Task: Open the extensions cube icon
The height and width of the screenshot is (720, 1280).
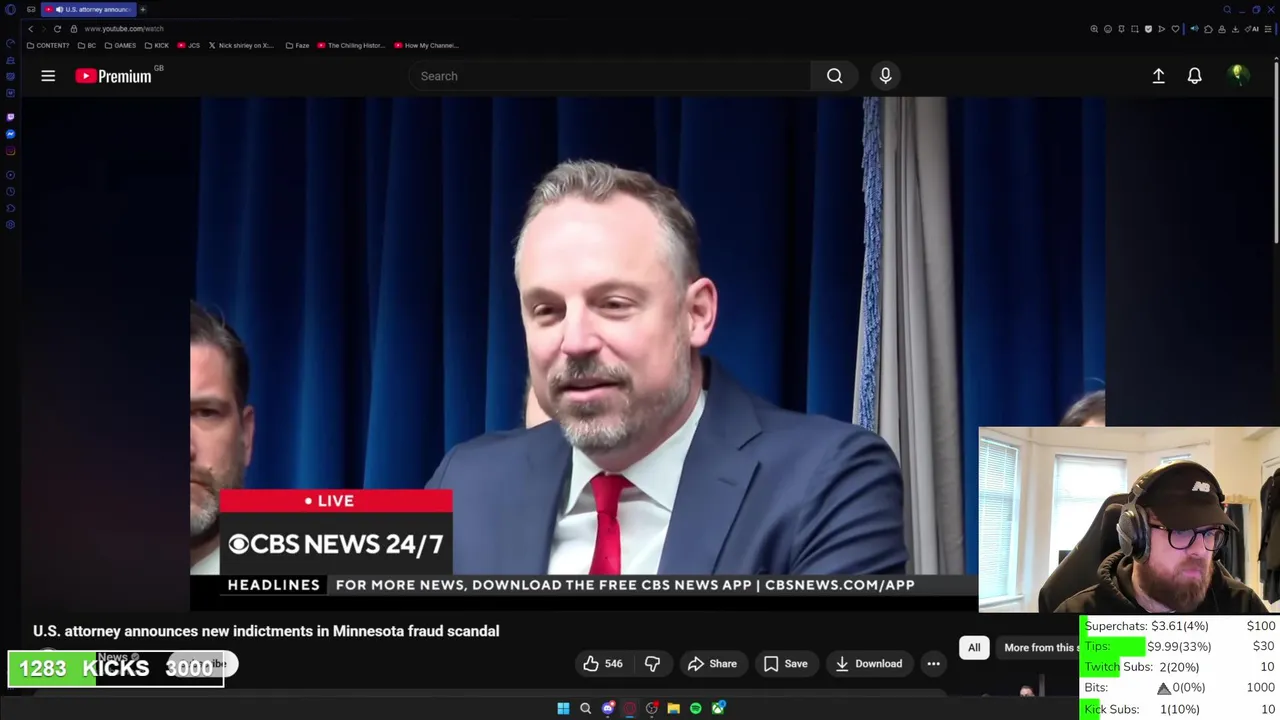Action: pos(1208,29)
